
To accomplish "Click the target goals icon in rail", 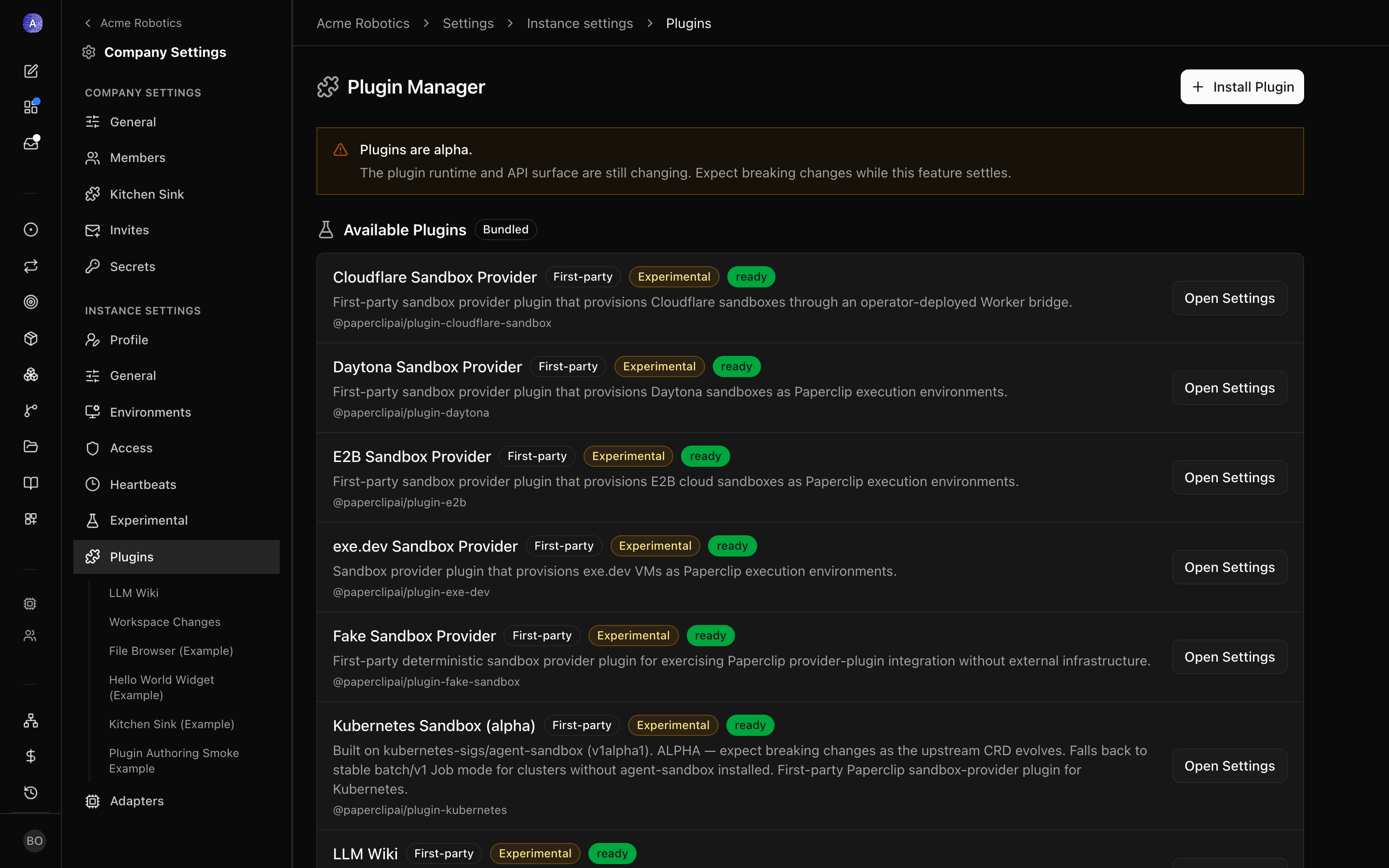I will (x=31, y=302).
